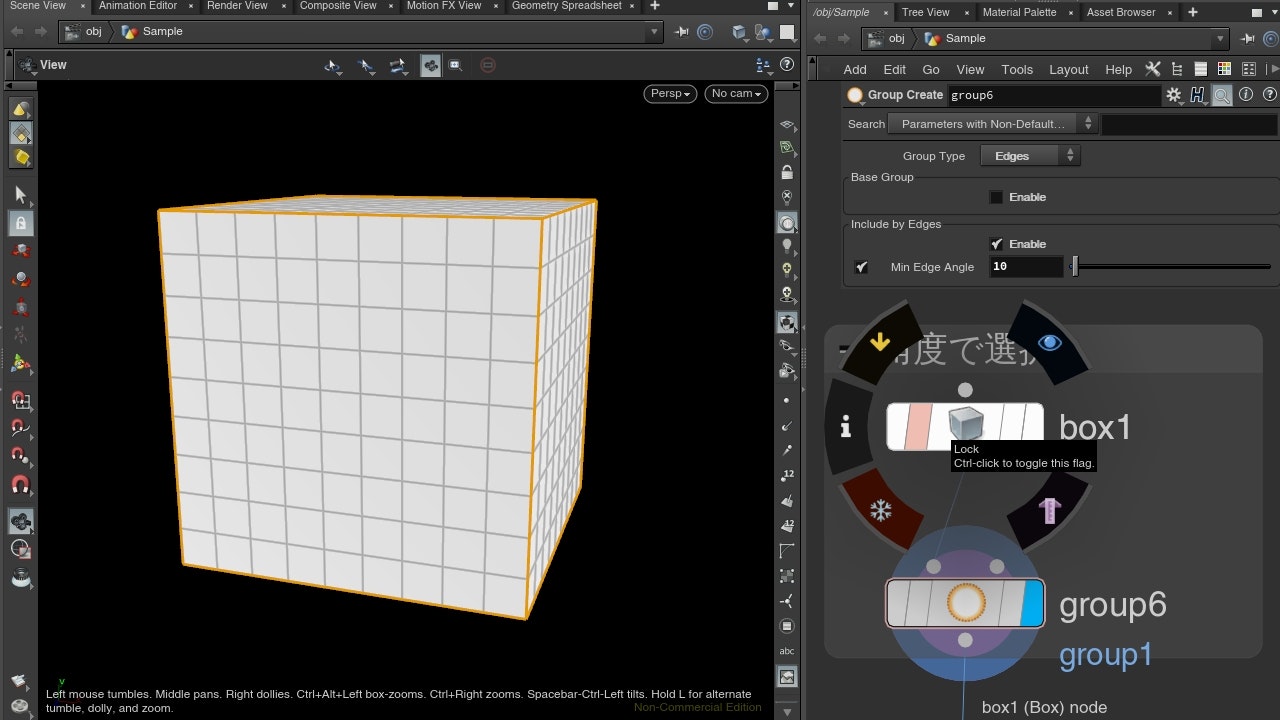Click the info 'i' icon in the node ring

pos(846,428)
